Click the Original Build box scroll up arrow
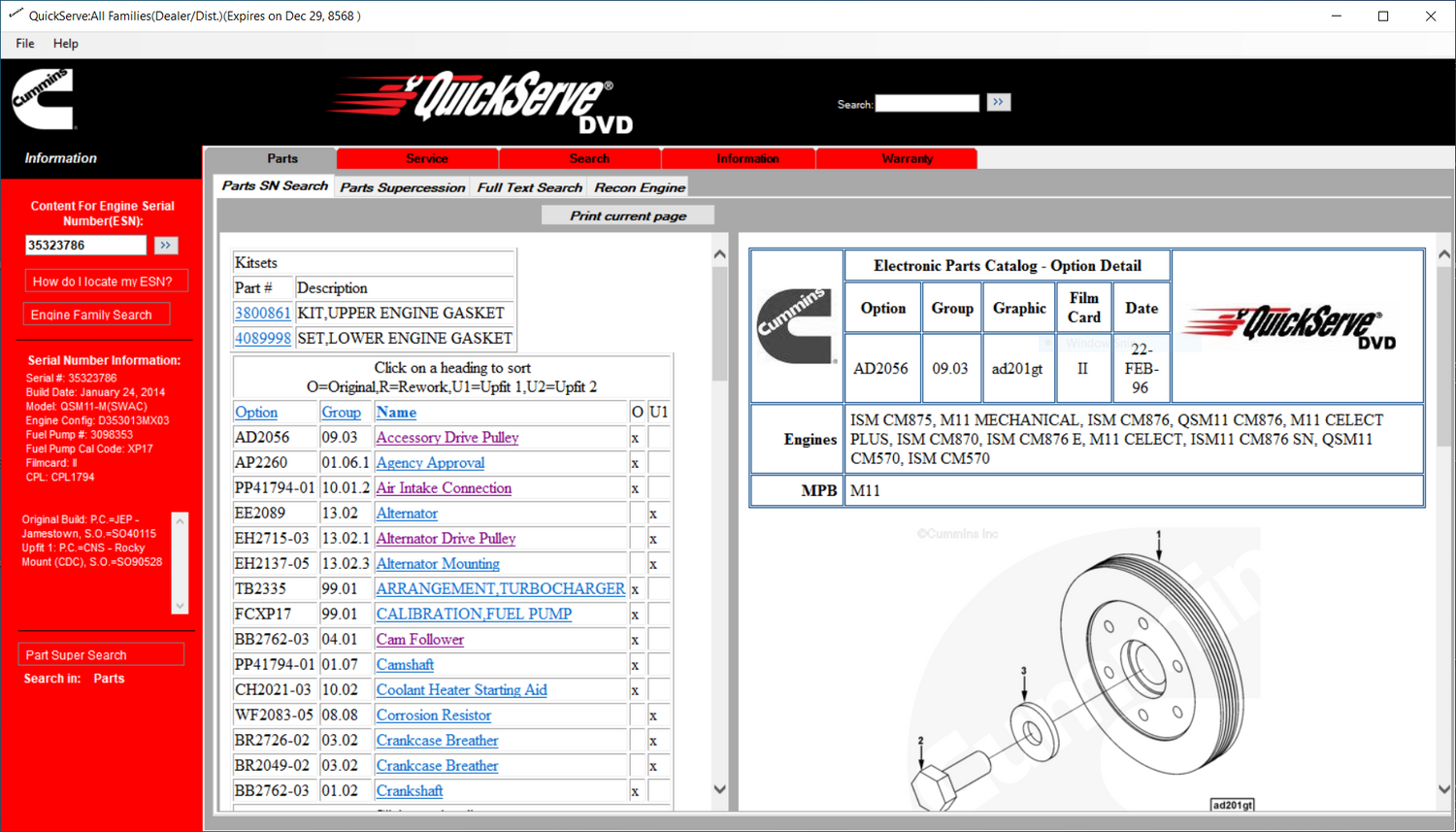1456x832 pixels. pos(180,521)
